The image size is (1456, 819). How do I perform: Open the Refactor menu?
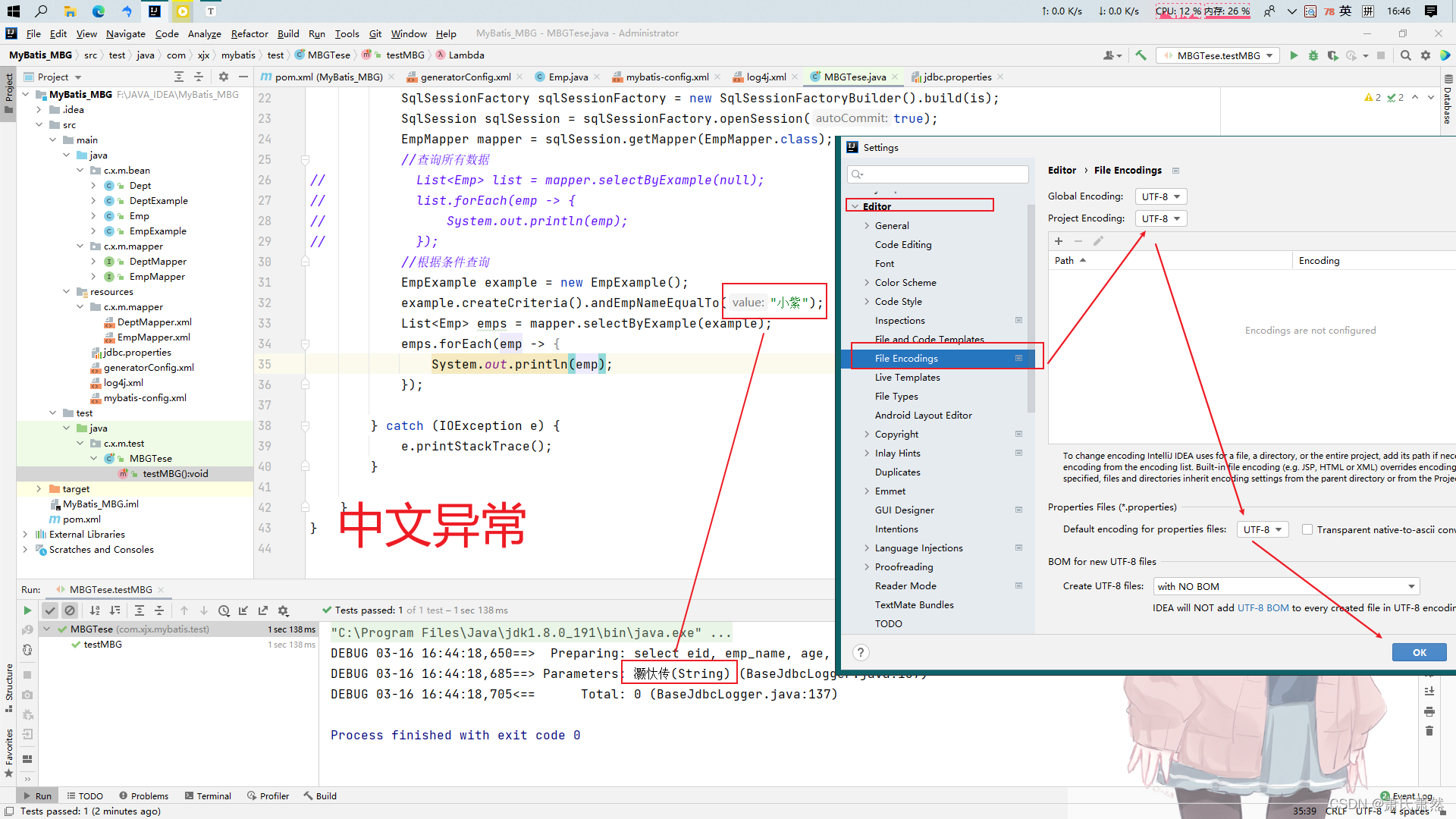pyautogui.click(x=249, y=33)
